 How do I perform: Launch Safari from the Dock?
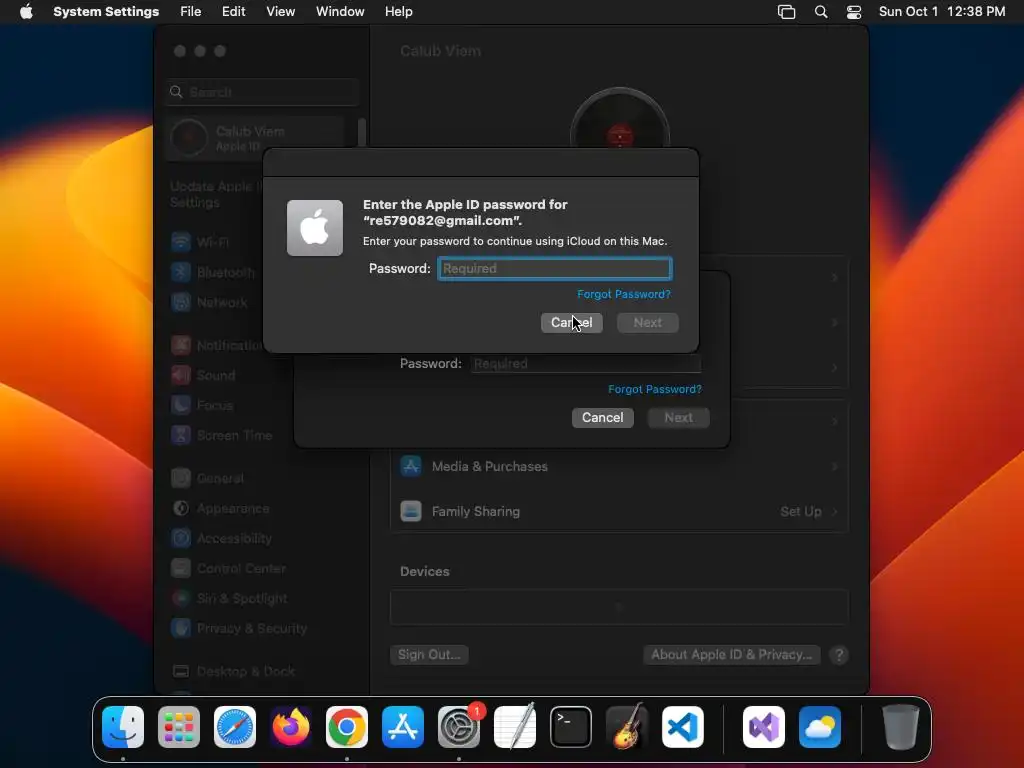[235, 727]
